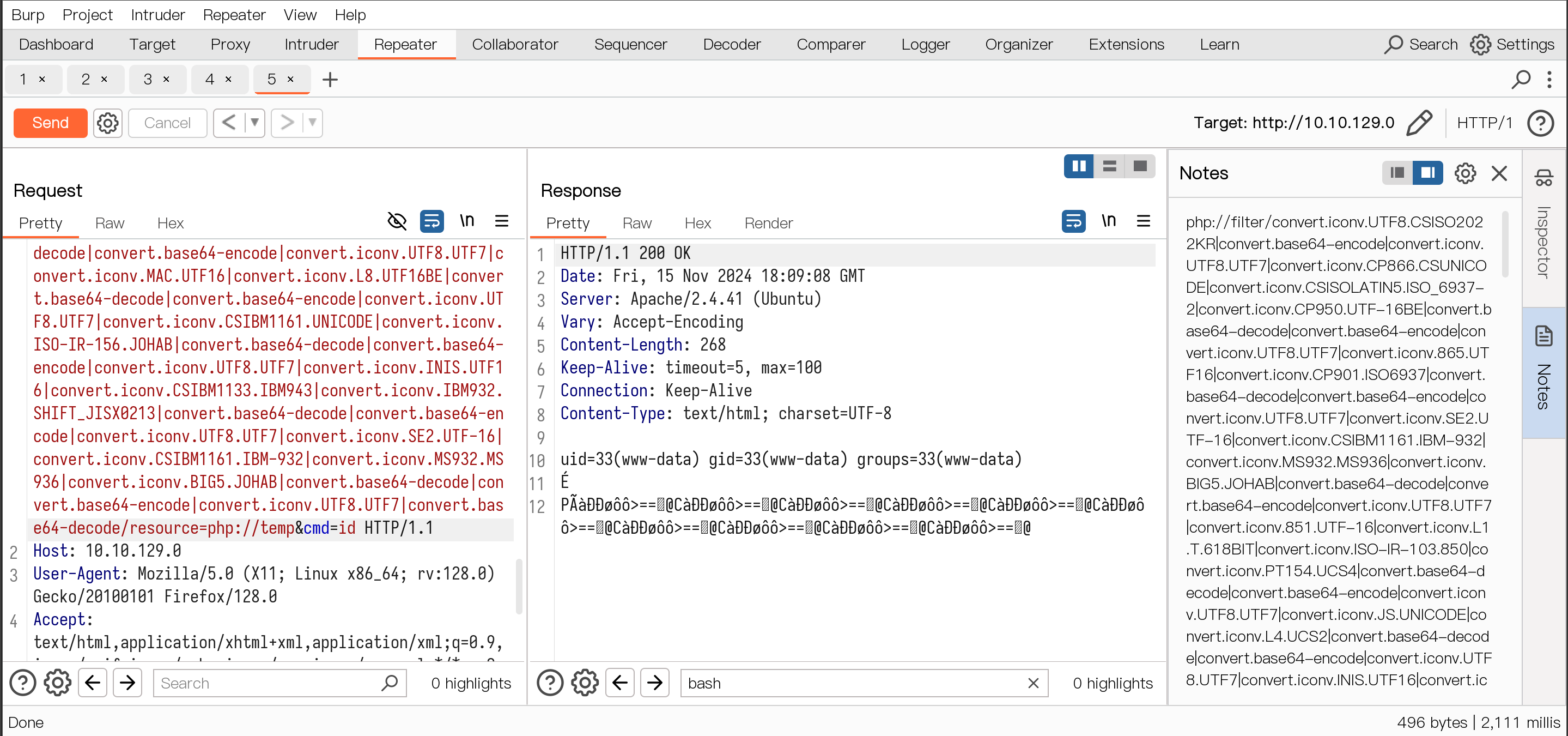Go forward to next request in history
The width and height of the screenshot is (1568, 736).
pyautogui.click(x=287, y=123)
